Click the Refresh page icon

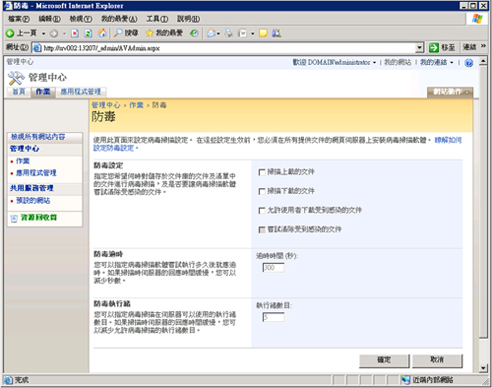[x=88, y=33]
